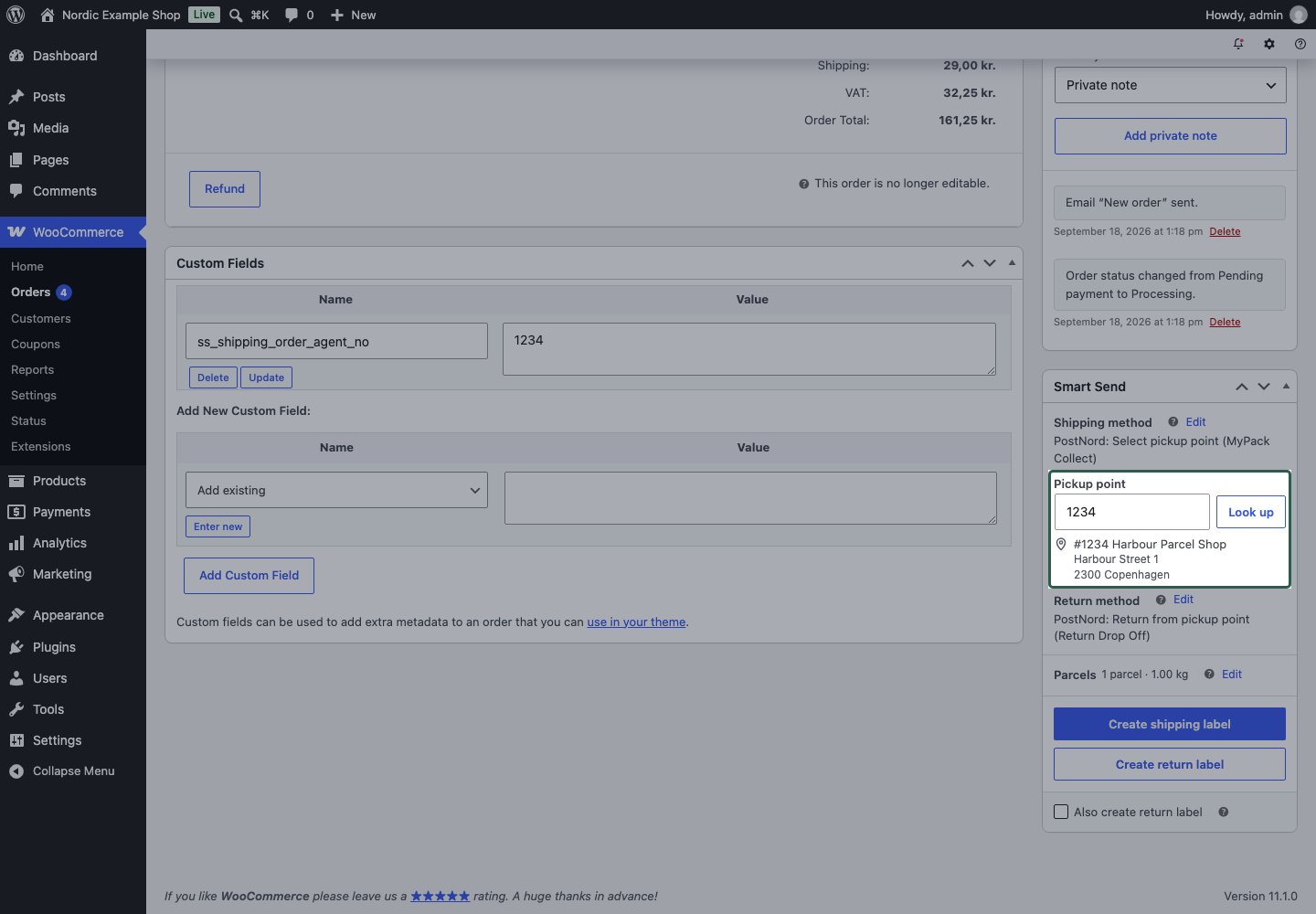
Task: Open the settings gear icon in header
Action: point(1269,44)
